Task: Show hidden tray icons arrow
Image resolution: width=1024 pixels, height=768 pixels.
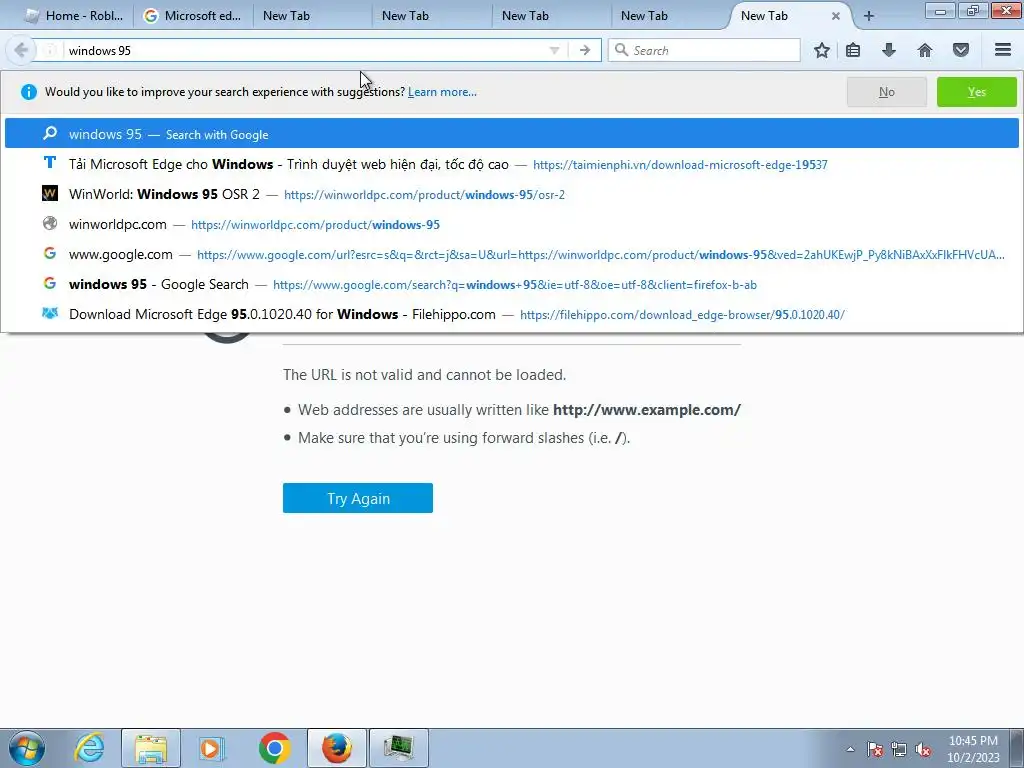Action: point(850,749)
